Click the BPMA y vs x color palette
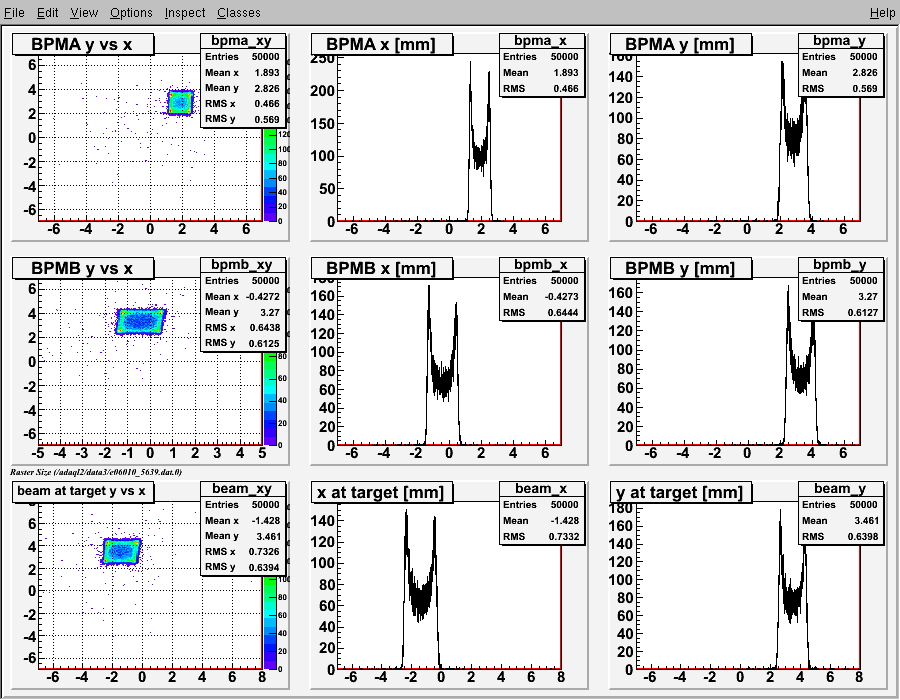Image resolution: width=900 pixels, height=700 pixels. (x=270, y=174)
